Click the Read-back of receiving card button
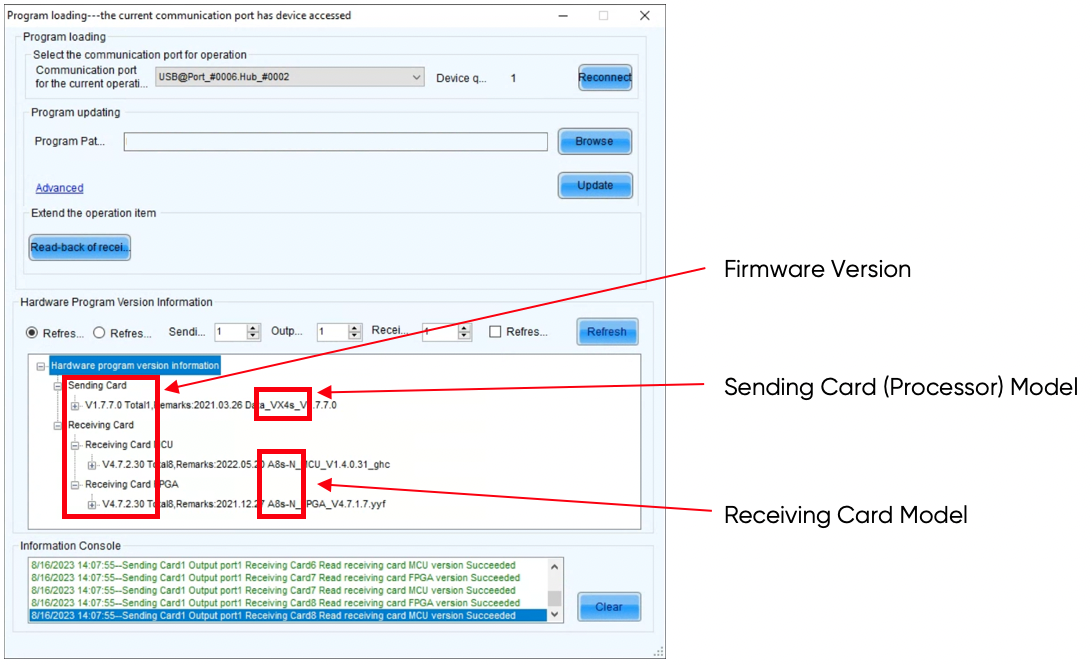 (x=80, y=247)
